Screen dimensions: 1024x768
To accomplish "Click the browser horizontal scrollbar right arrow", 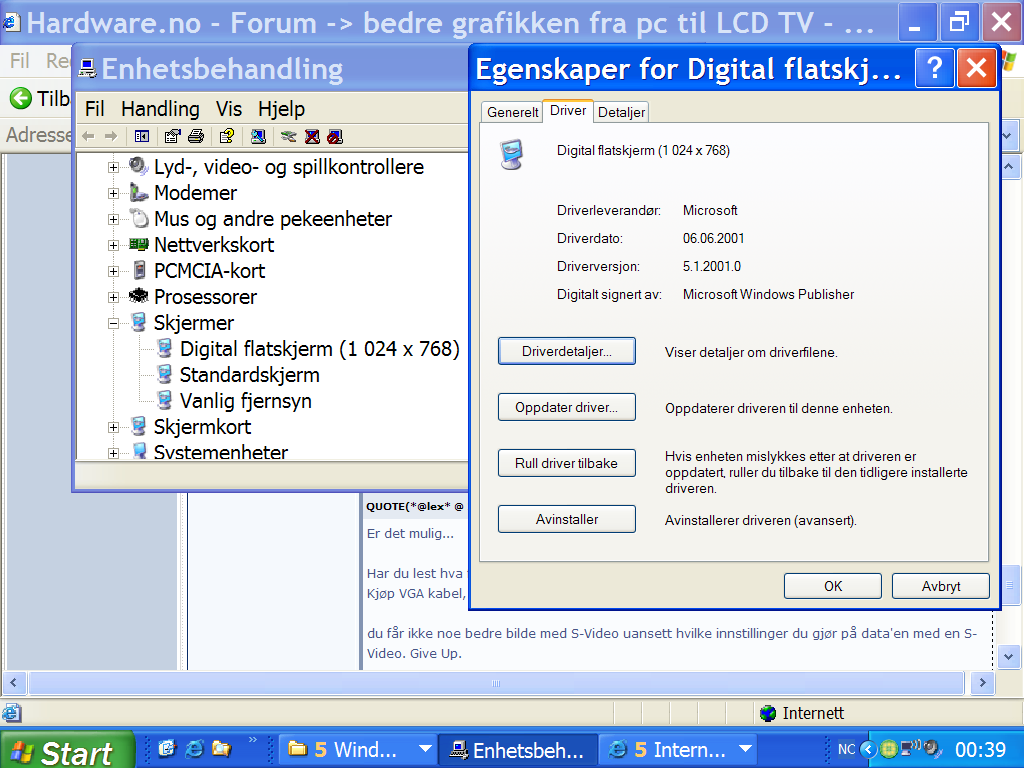I will coord(982,683).
